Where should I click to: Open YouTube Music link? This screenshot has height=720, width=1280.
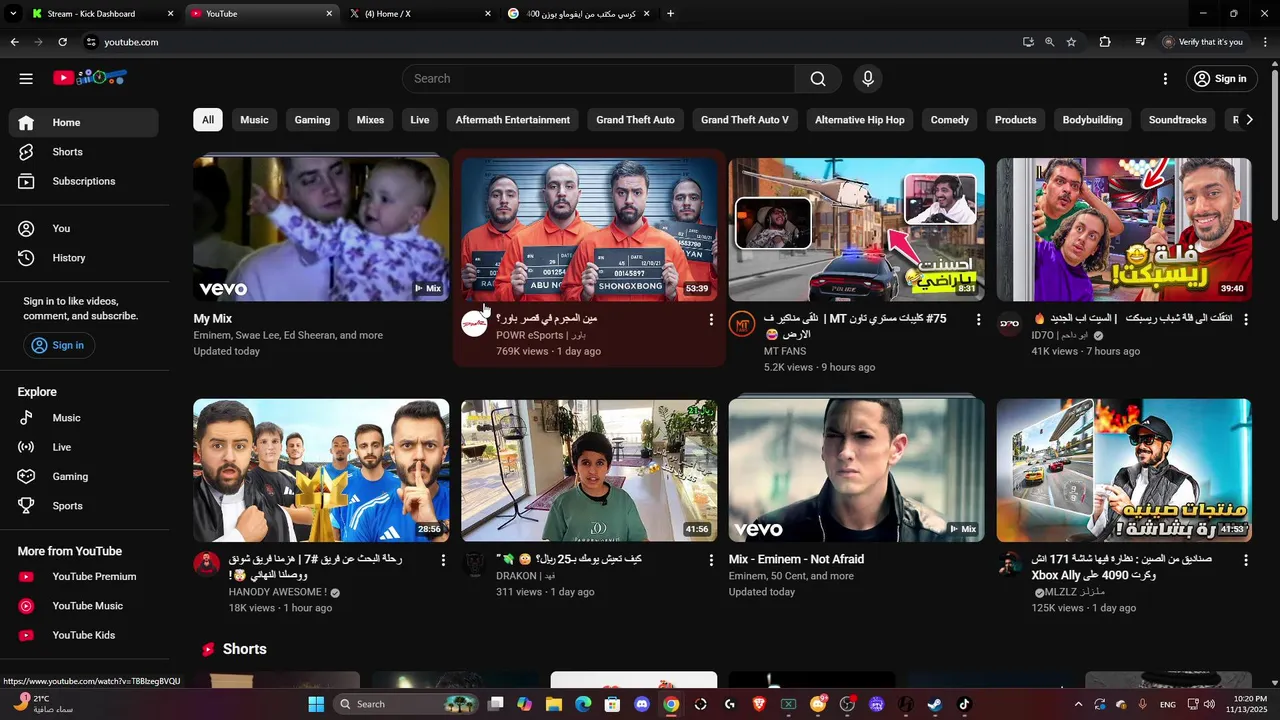pyautogui.click(x=84, y=606)
